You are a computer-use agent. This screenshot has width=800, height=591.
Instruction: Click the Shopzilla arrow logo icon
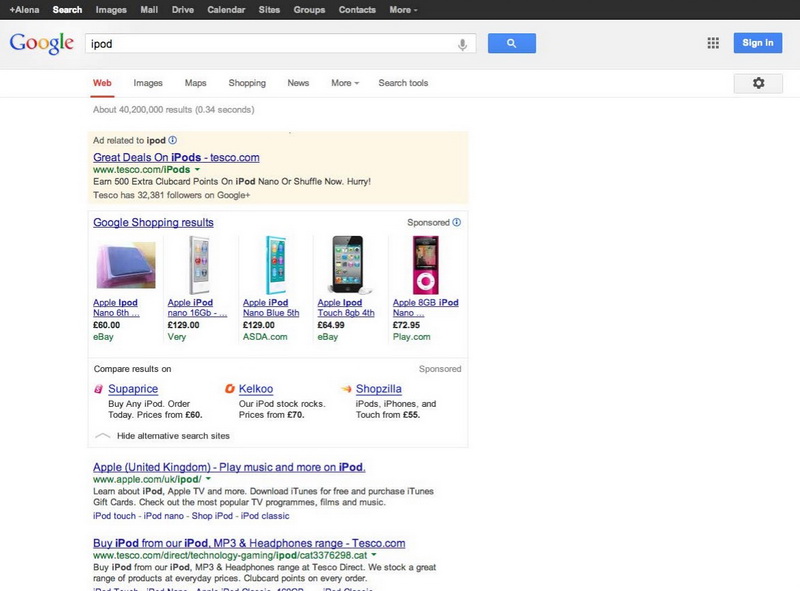[x=346, y=389]
